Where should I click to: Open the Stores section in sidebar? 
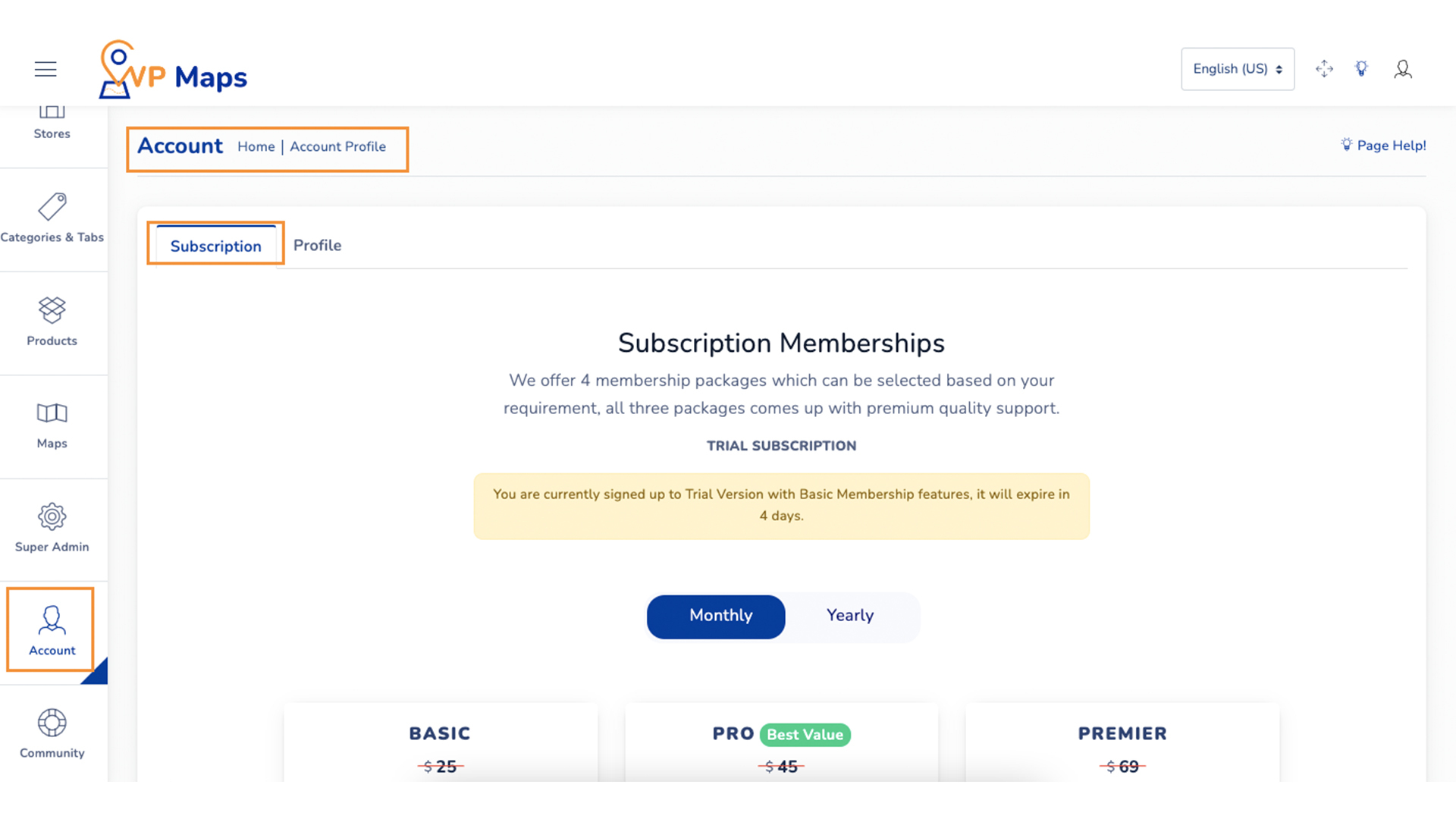(x=52, y=121)
